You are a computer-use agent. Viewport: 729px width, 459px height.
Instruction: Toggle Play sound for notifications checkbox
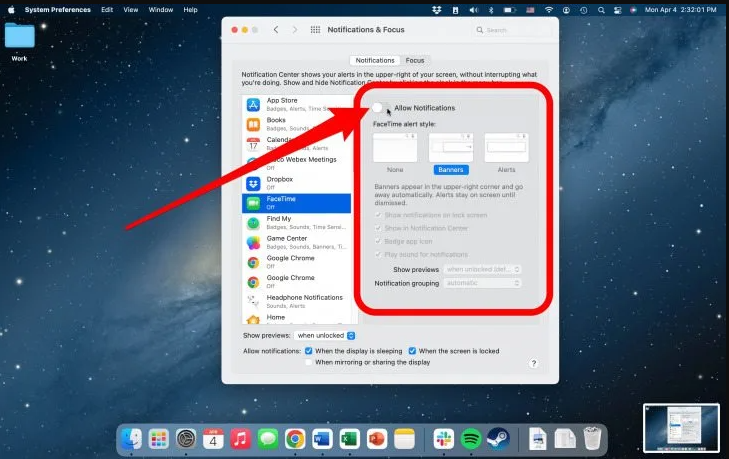pos(378,254)
